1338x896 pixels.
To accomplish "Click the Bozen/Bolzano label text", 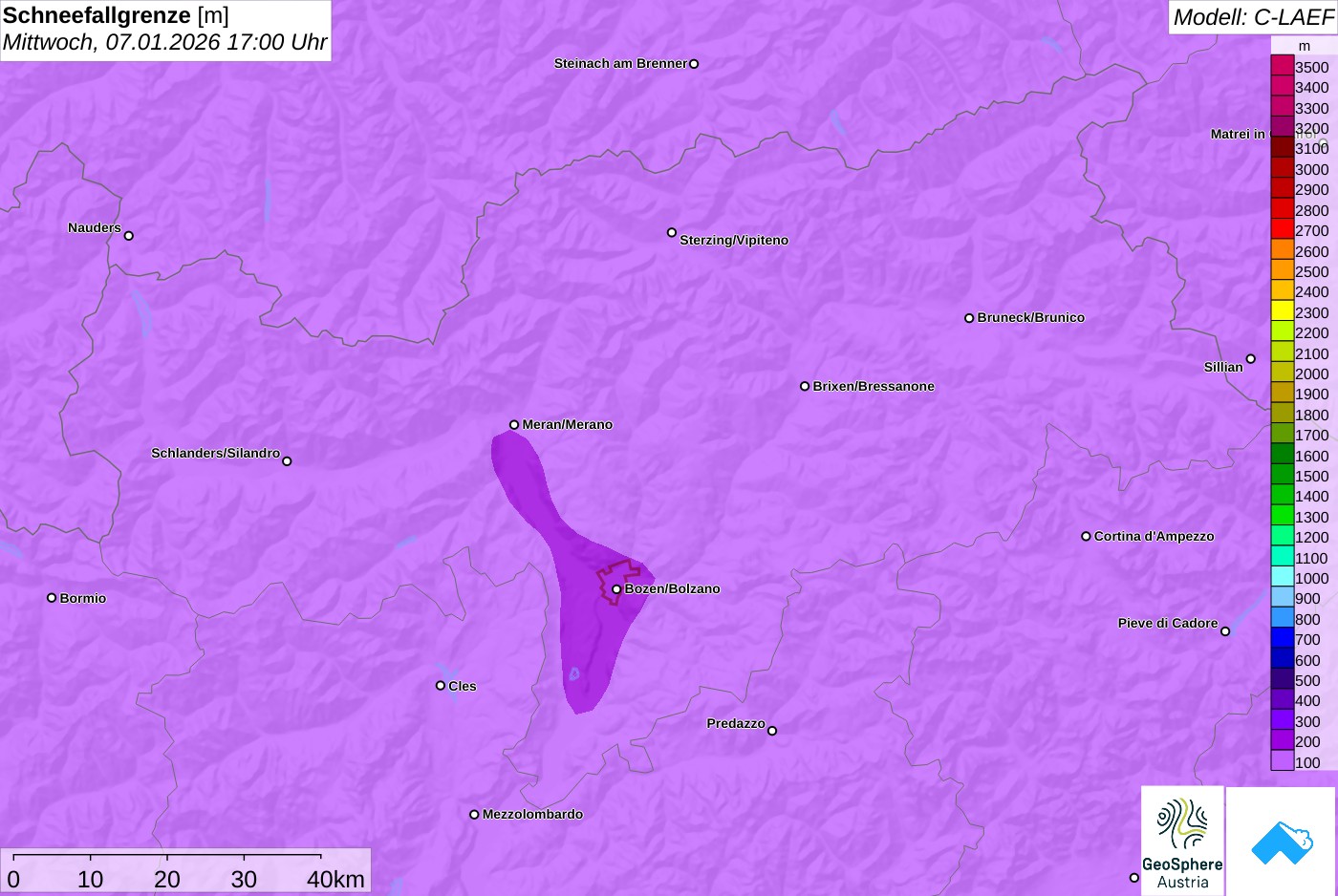I will tap(673, 589).
